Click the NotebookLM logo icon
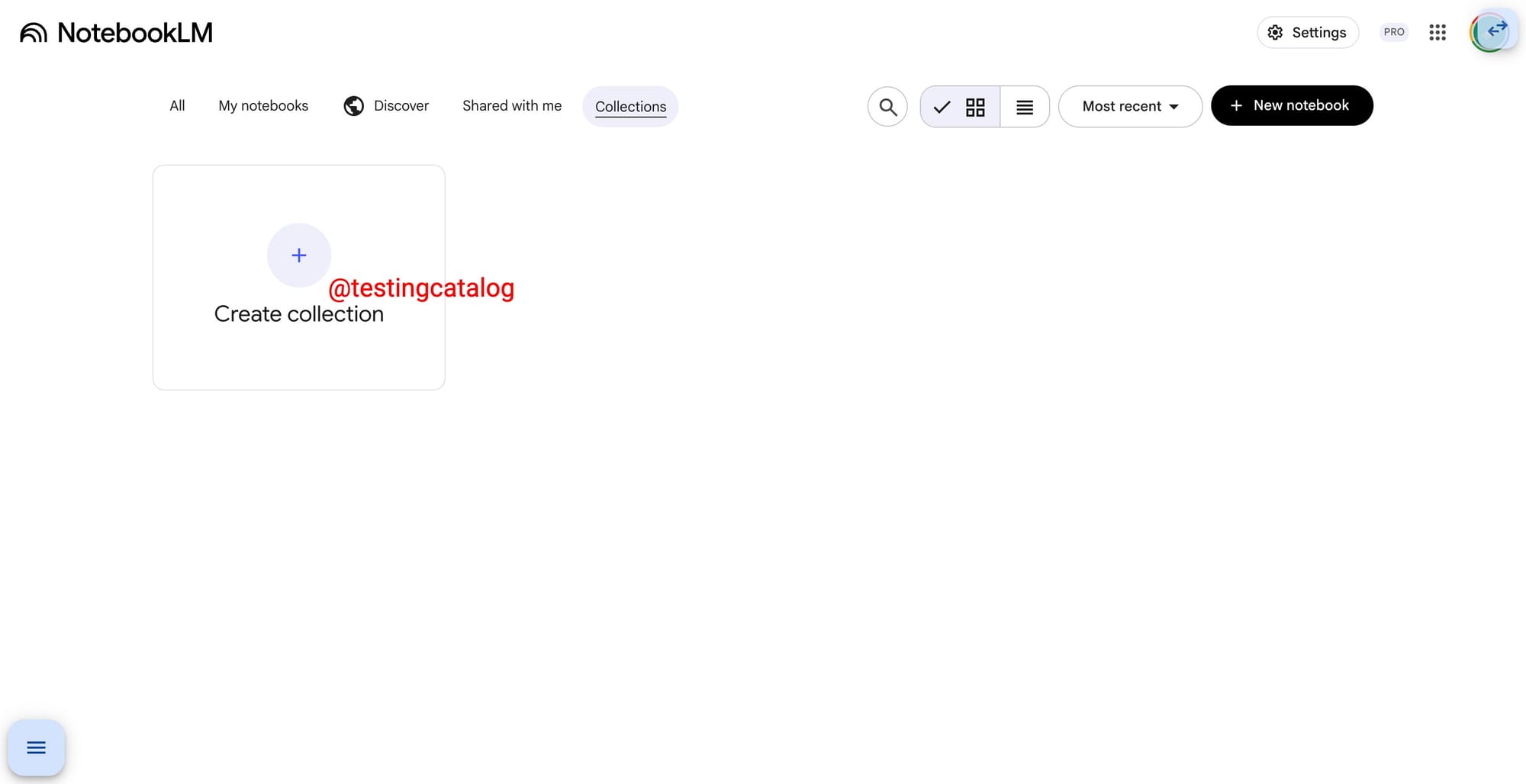This screenshot has width=1526, height=784. point(34,33)
